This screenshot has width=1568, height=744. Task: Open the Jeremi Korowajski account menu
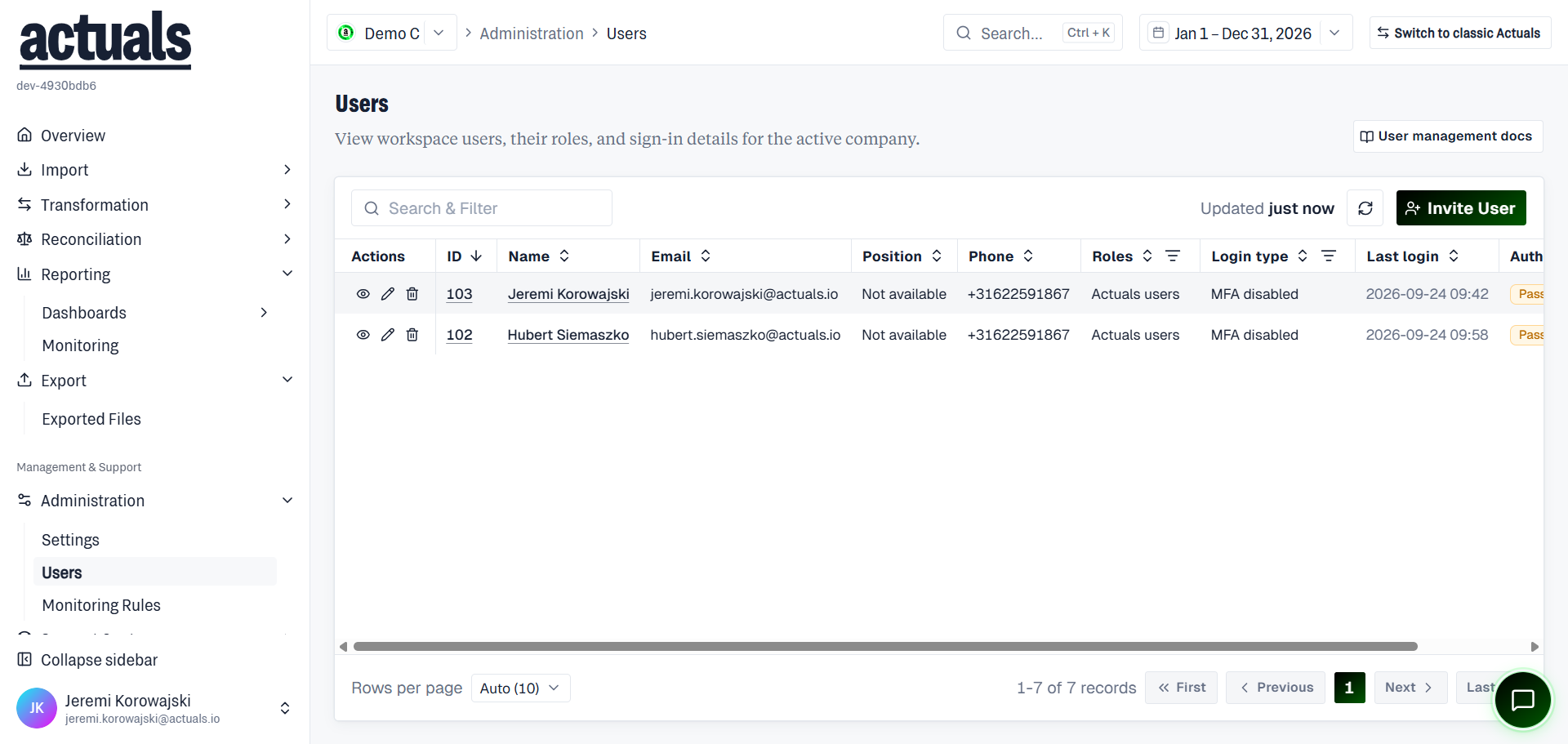tap(155, 708)
